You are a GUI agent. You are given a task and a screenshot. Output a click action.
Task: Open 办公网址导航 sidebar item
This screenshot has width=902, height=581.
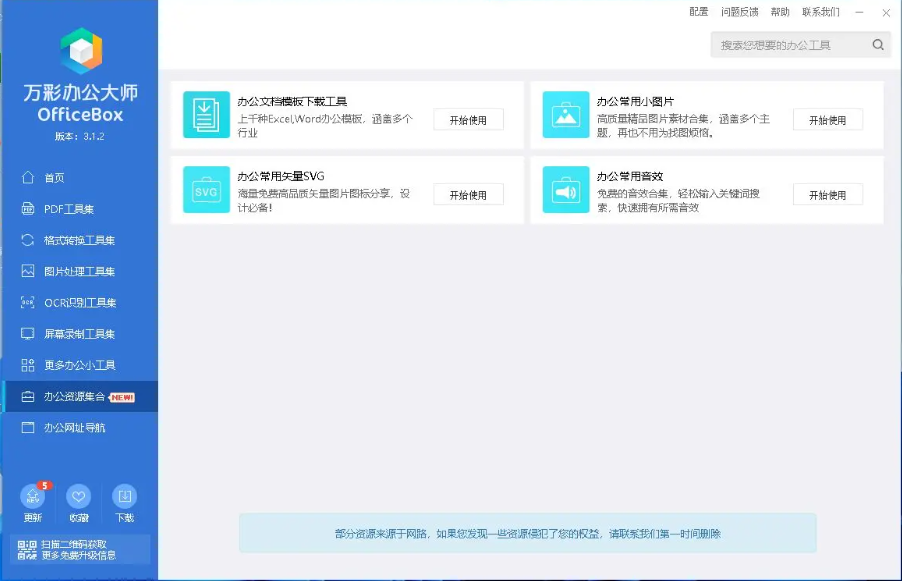[x=74, y=428]
